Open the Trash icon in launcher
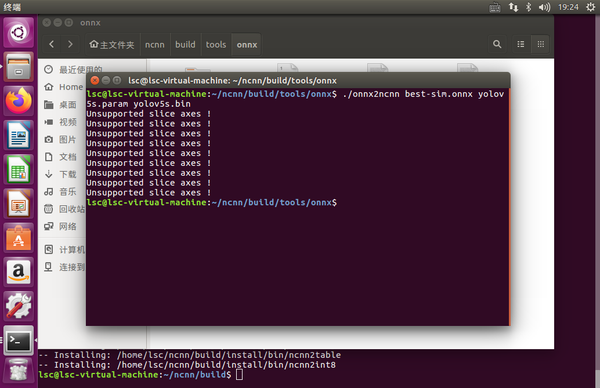This screenshot has width=600, height=388. click(x=18, y=370)
